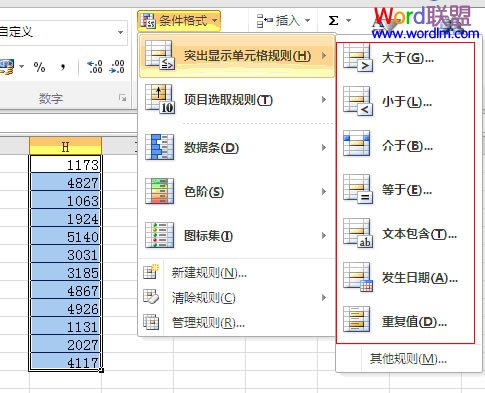Select cell containing 4926
The image size is (485, 393).
point(65,308)
